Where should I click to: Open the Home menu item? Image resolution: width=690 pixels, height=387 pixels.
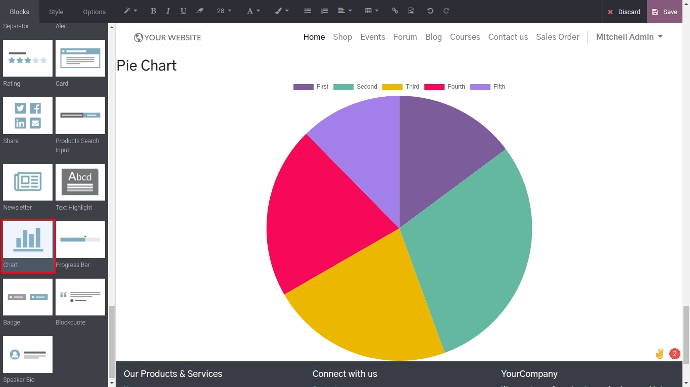pos(314,37)
